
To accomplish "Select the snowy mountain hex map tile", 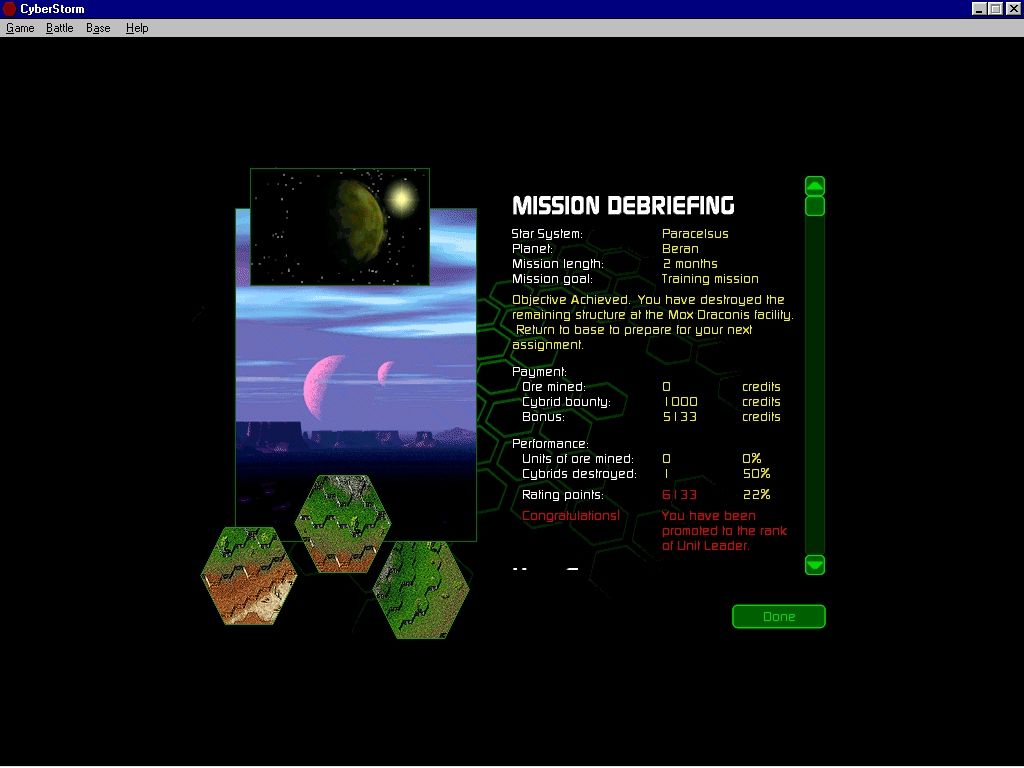I will coord(344,525).
